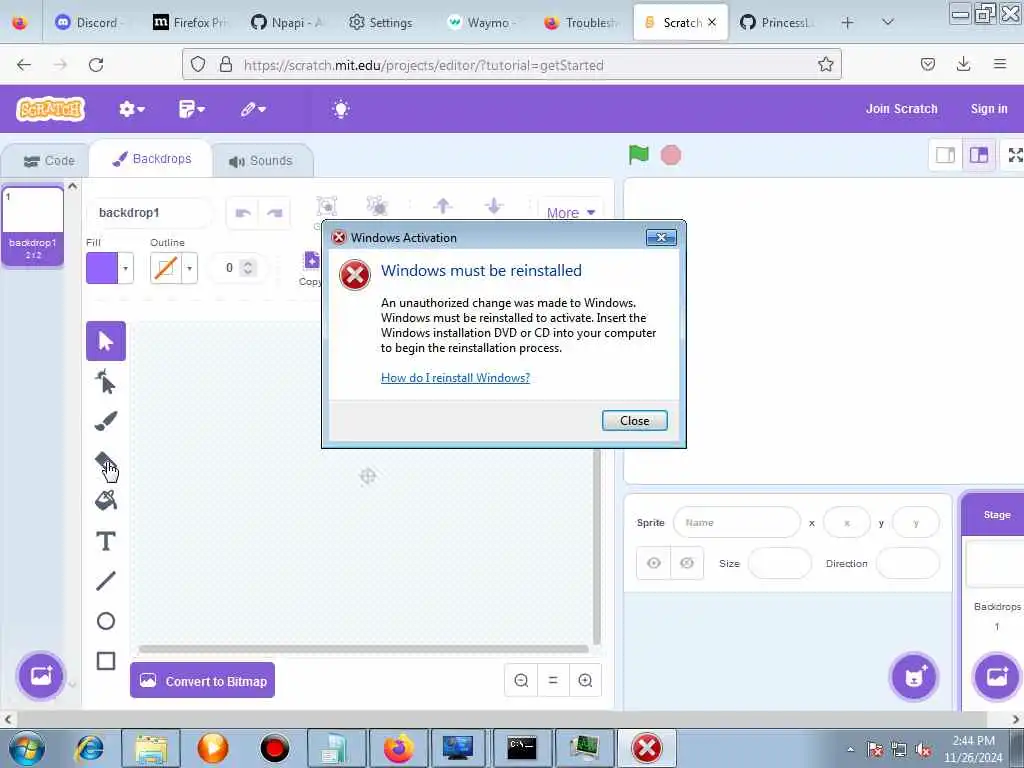1024x768 pixels.
Task: Select the backdrop1 thumbnail
Action: [33, 226]
